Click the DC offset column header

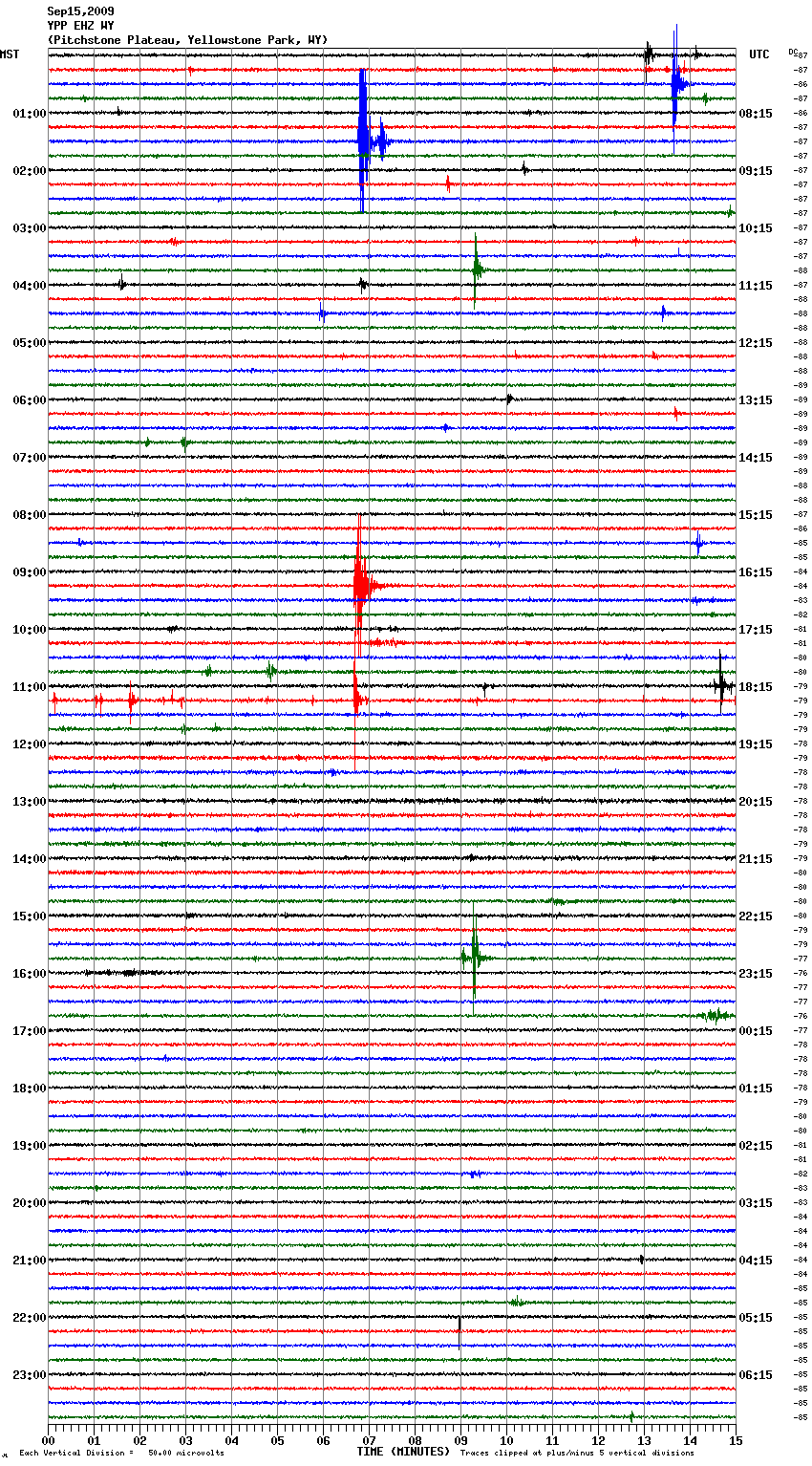pyautogui.click(x=793, y=52)
